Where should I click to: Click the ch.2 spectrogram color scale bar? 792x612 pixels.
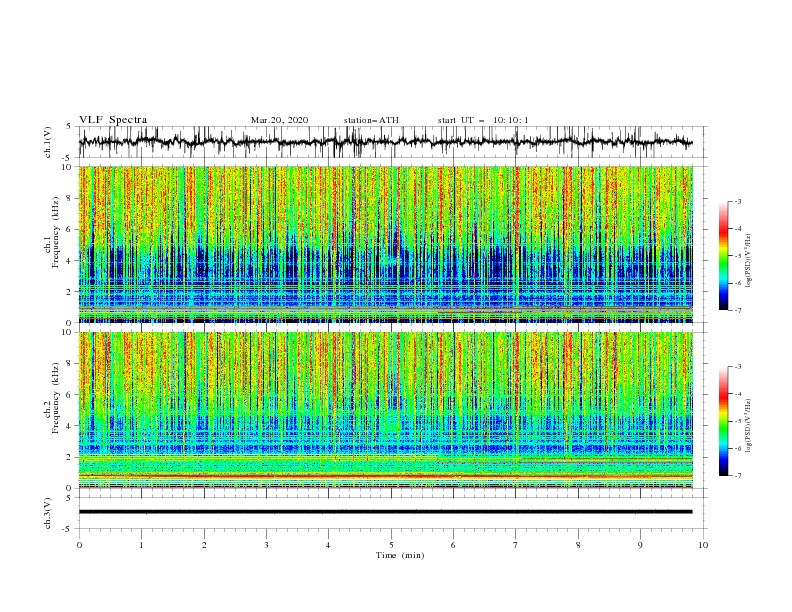723,421
